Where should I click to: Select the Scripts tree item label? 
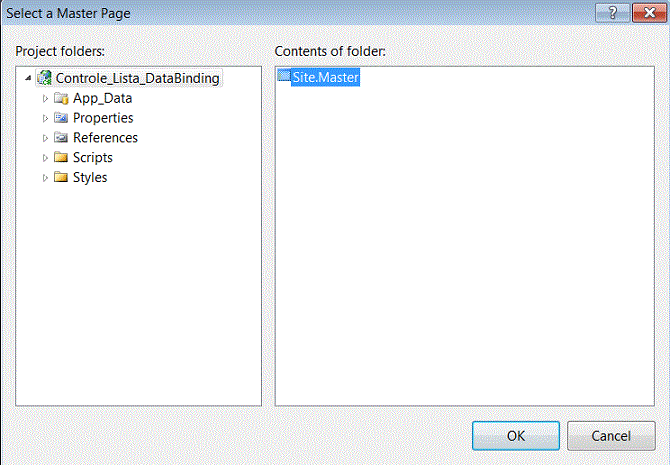(93, 157)
